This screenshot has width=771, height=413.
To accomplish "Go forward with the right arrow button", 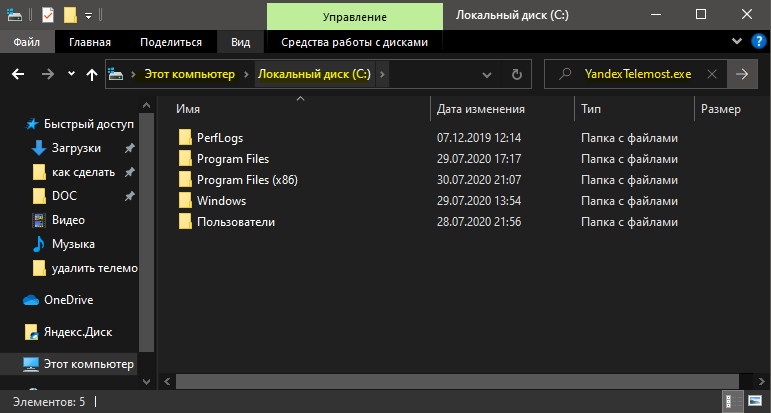I will tap(48, 74).
